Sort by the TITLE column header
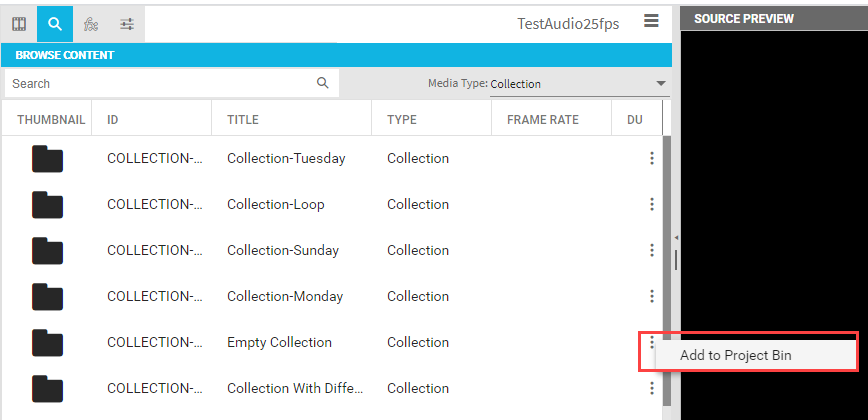The image size is (868, 420). (x=243, y=120)
